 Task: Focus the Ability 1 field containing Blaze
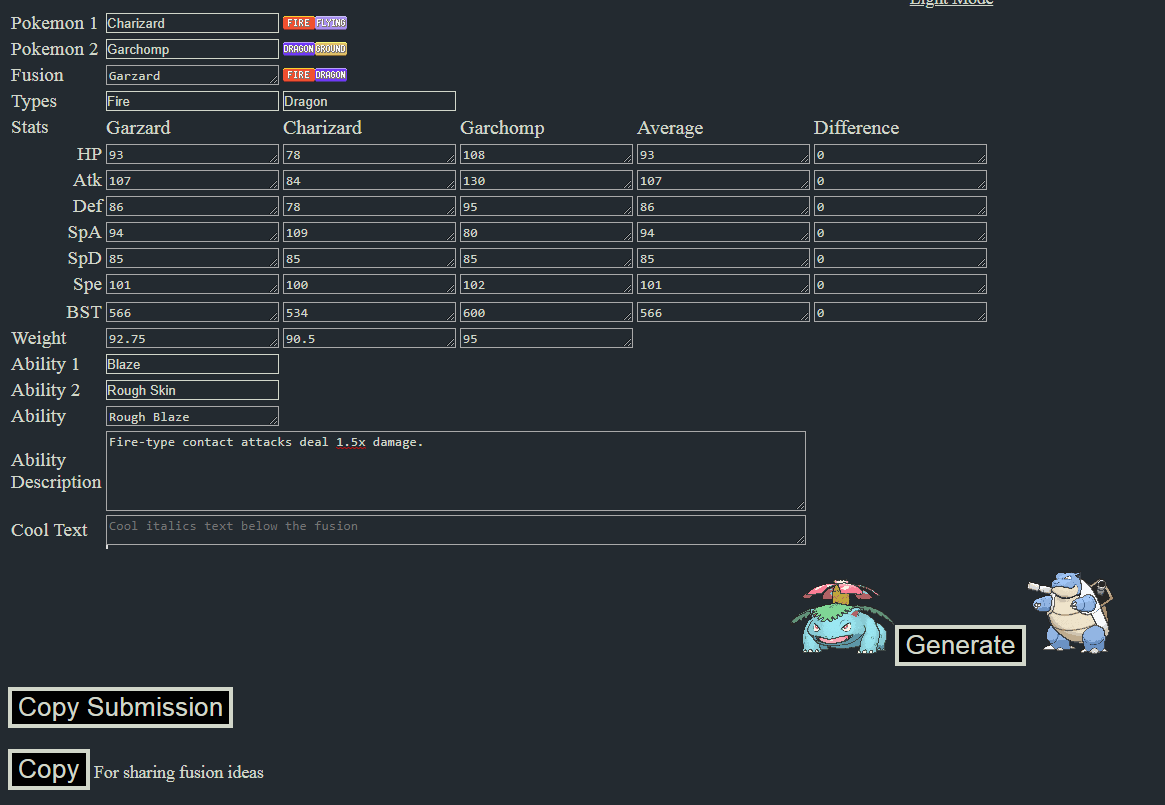pos(192,364)
